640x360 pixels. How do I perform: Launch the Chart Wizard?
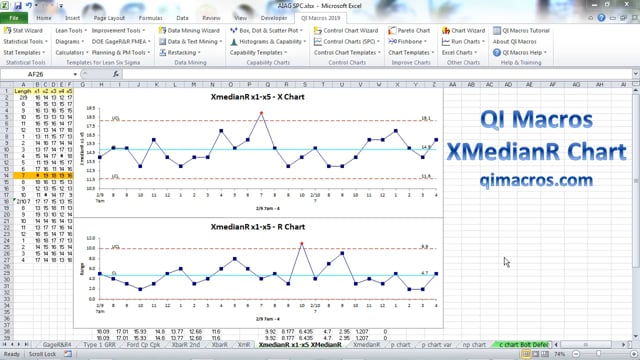(463, 31)
